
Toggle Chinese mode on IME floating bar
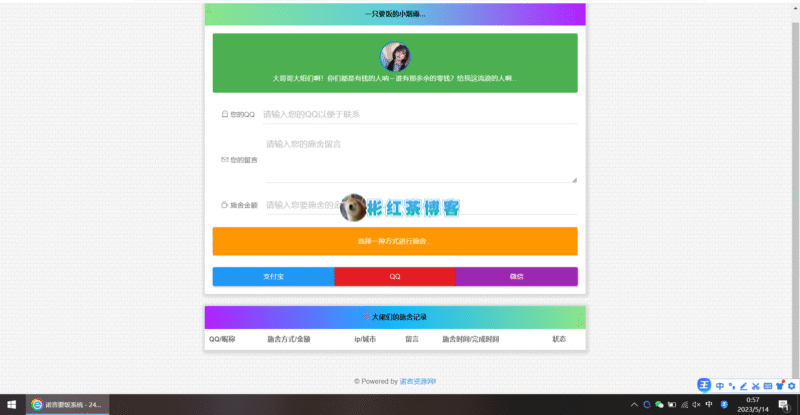(720, 386)
